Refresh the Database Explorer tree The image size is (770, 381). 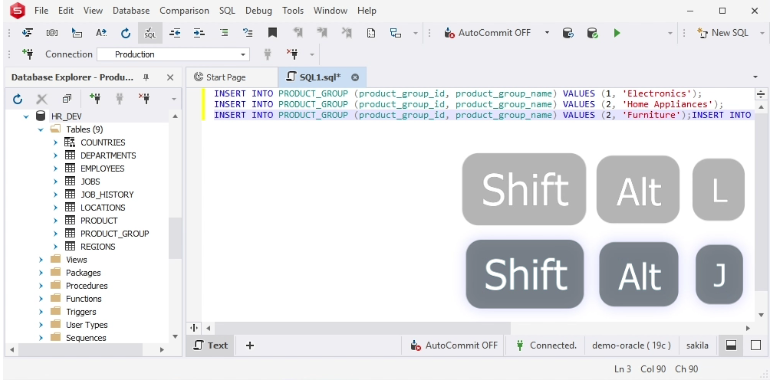pyautogui.click(x=18, y=99)
